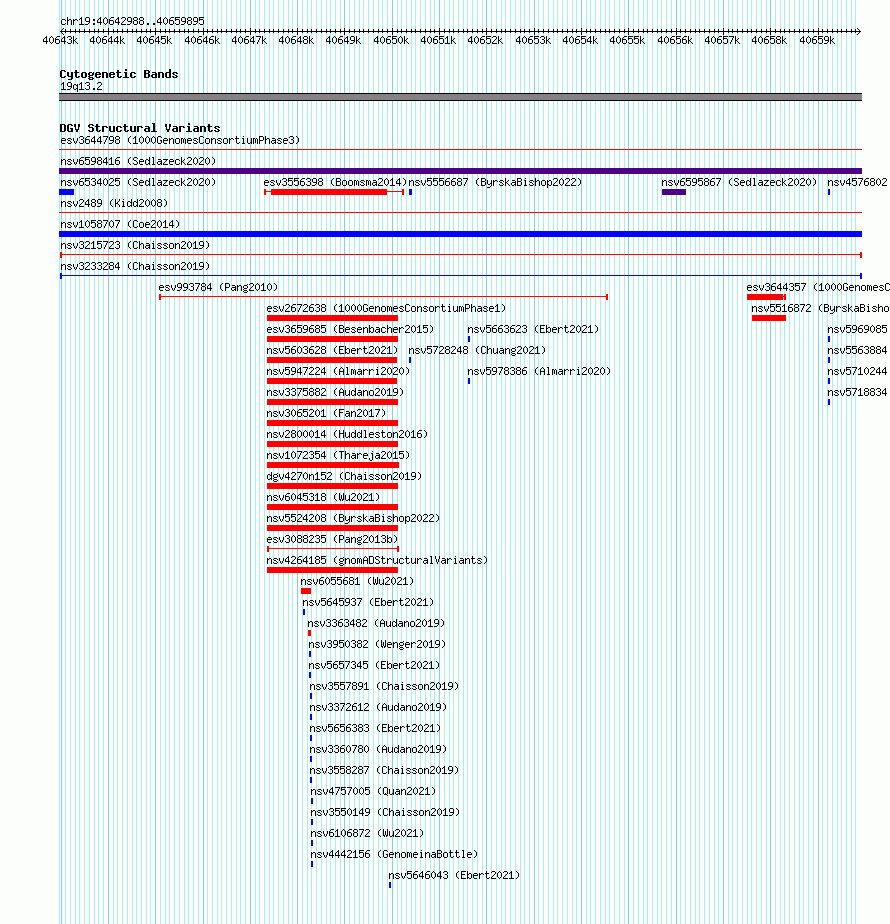890x924 pixels.
Task: Click nsv5710244 label
Action: [857, 371]
